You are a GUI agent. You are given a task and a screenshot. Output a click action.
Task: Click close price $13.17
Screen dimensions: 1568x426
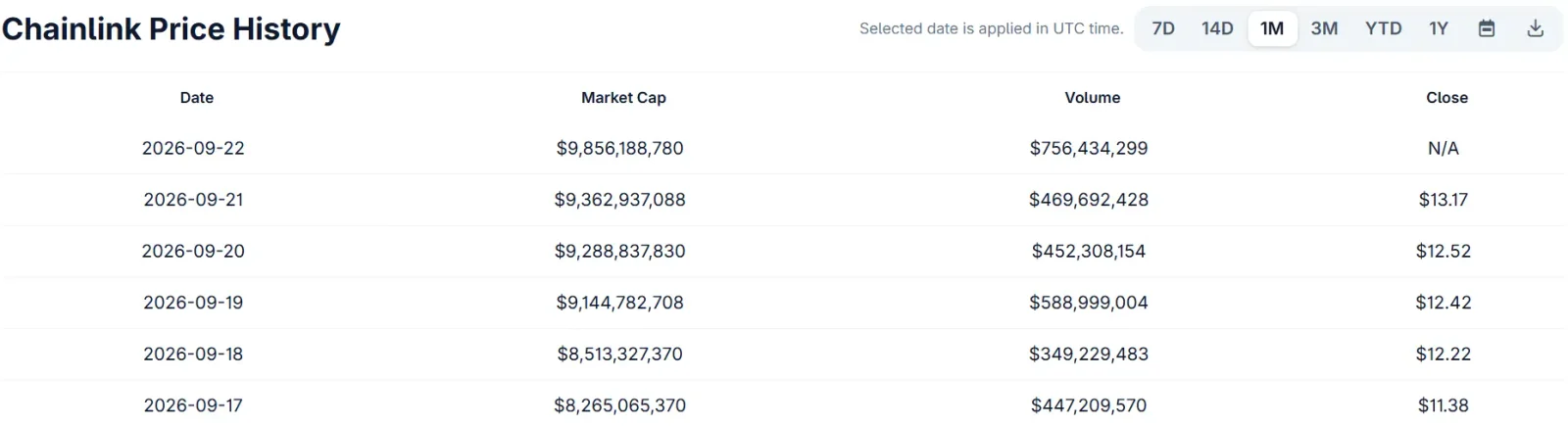(1444, 200)
